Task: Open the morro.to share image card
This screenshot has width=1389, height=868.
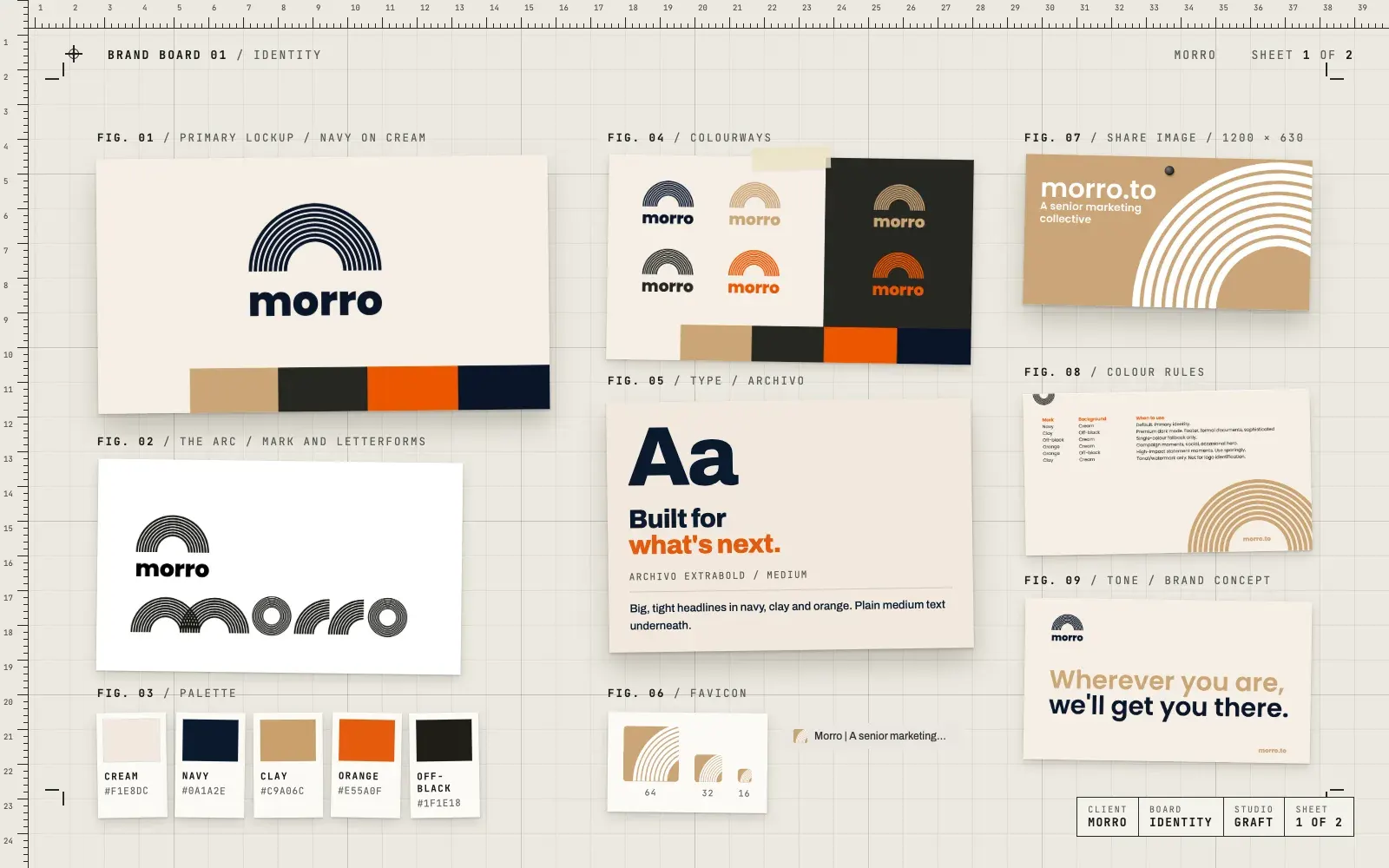Action: (x=1168, y=233)
